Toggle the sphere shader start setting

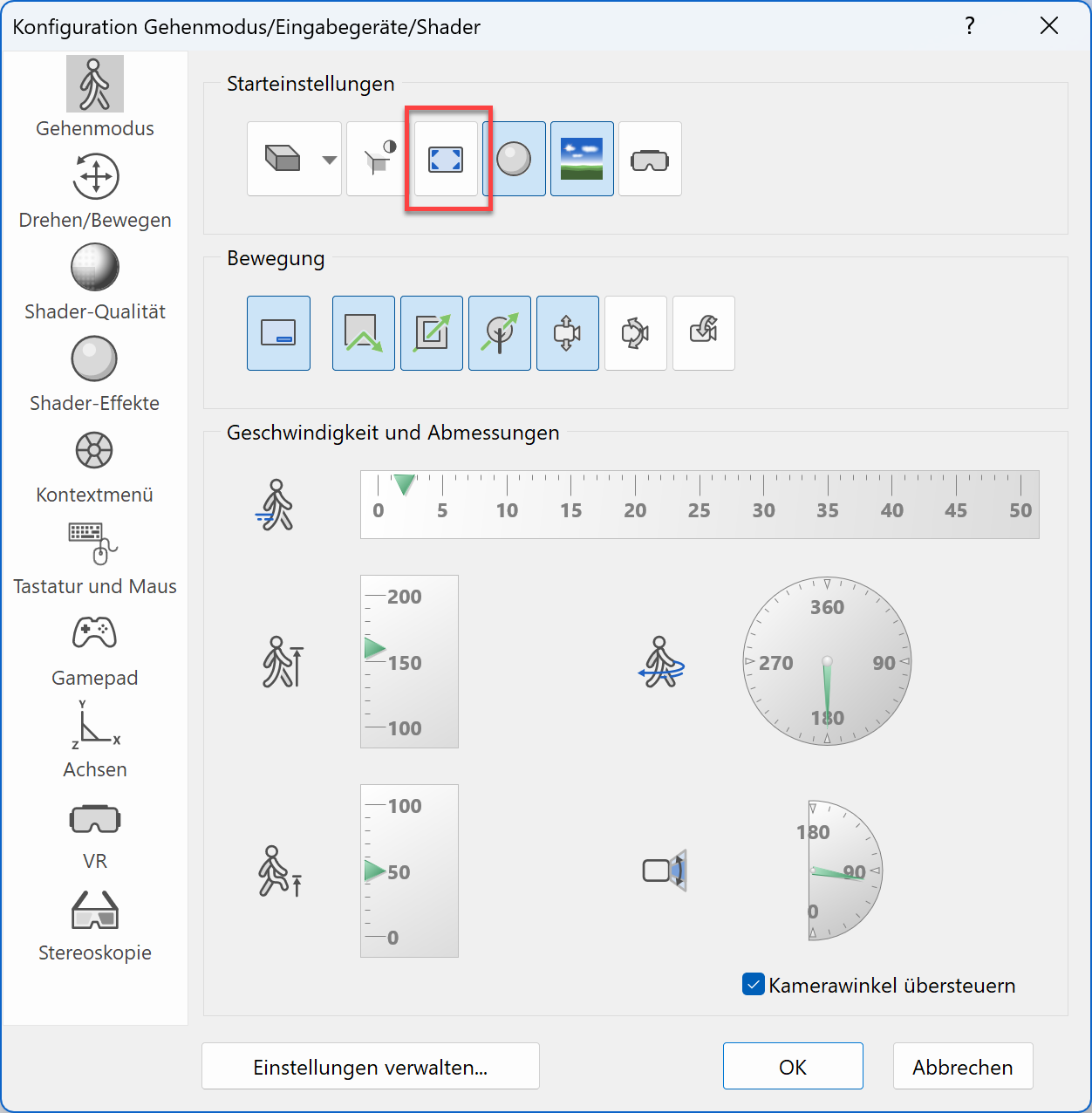(514, 159)
